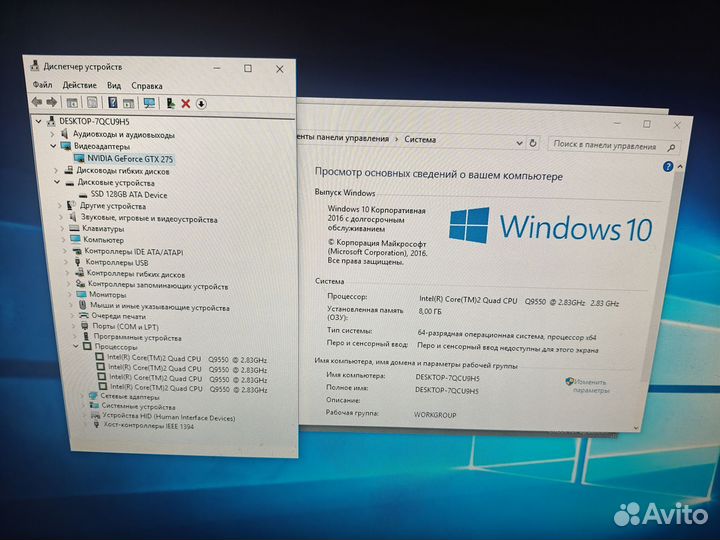The width and height of the screenshot is (720, 540).
Task: Collapse the Процессоры category
Action: tap(74, 346)
